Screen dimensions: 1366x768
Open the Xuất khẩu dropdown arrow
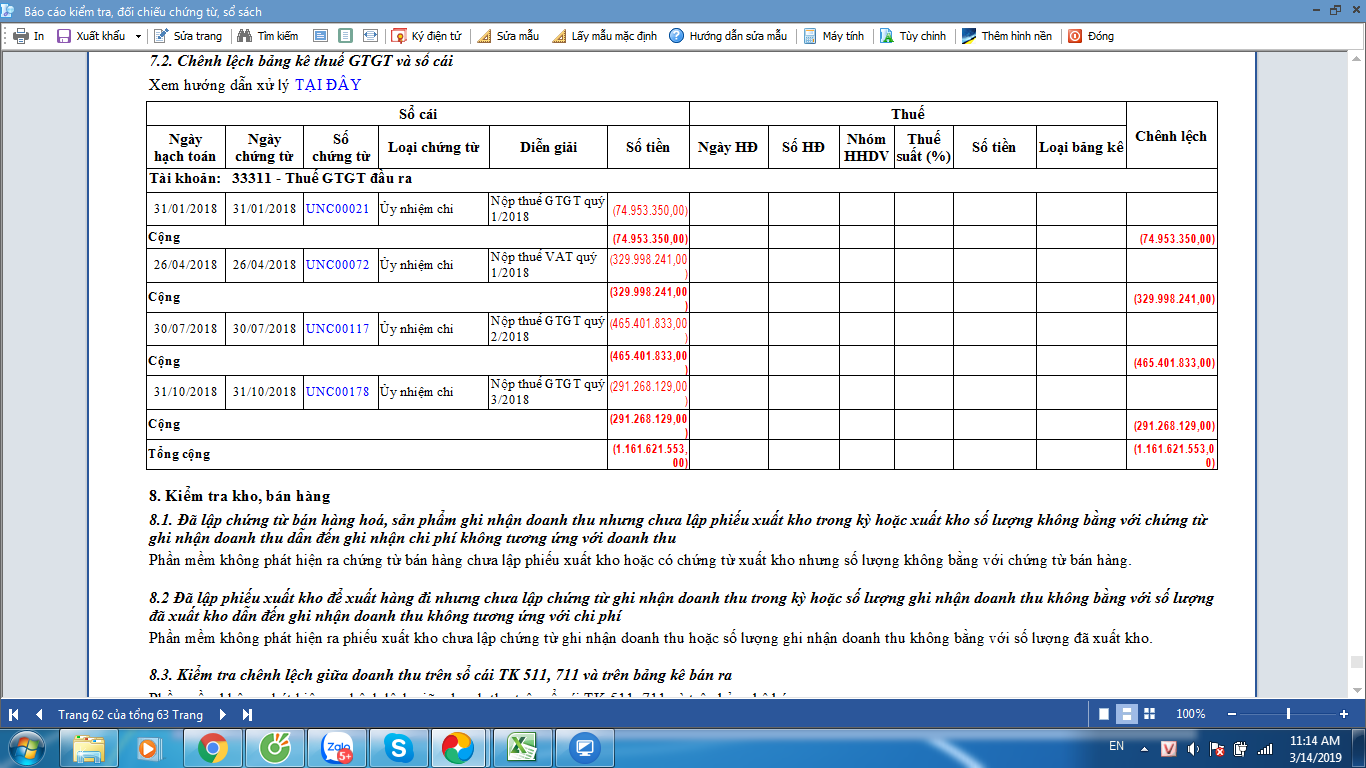[x=138, y=36]
